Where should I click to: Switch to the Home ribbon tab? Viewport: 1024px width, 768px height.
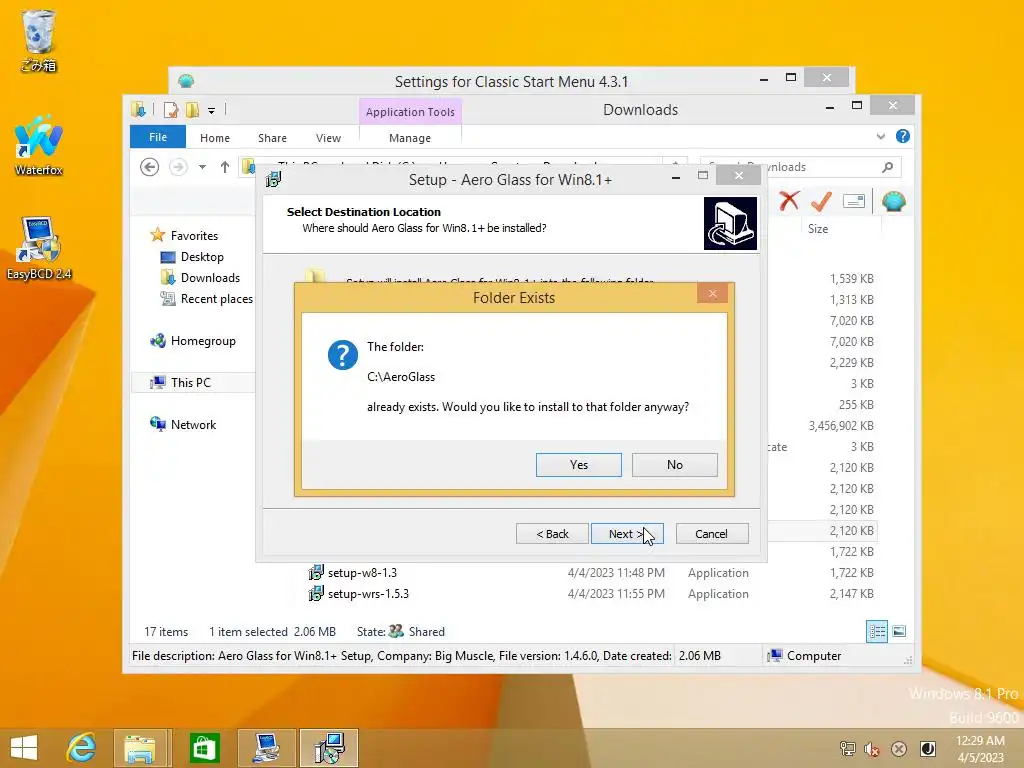(215, 138)
